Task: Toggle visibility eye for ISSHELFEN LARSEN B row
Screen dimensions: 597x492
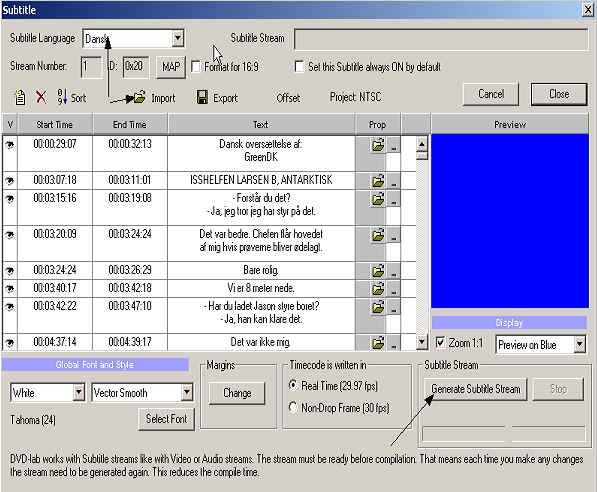Action: 10,181
